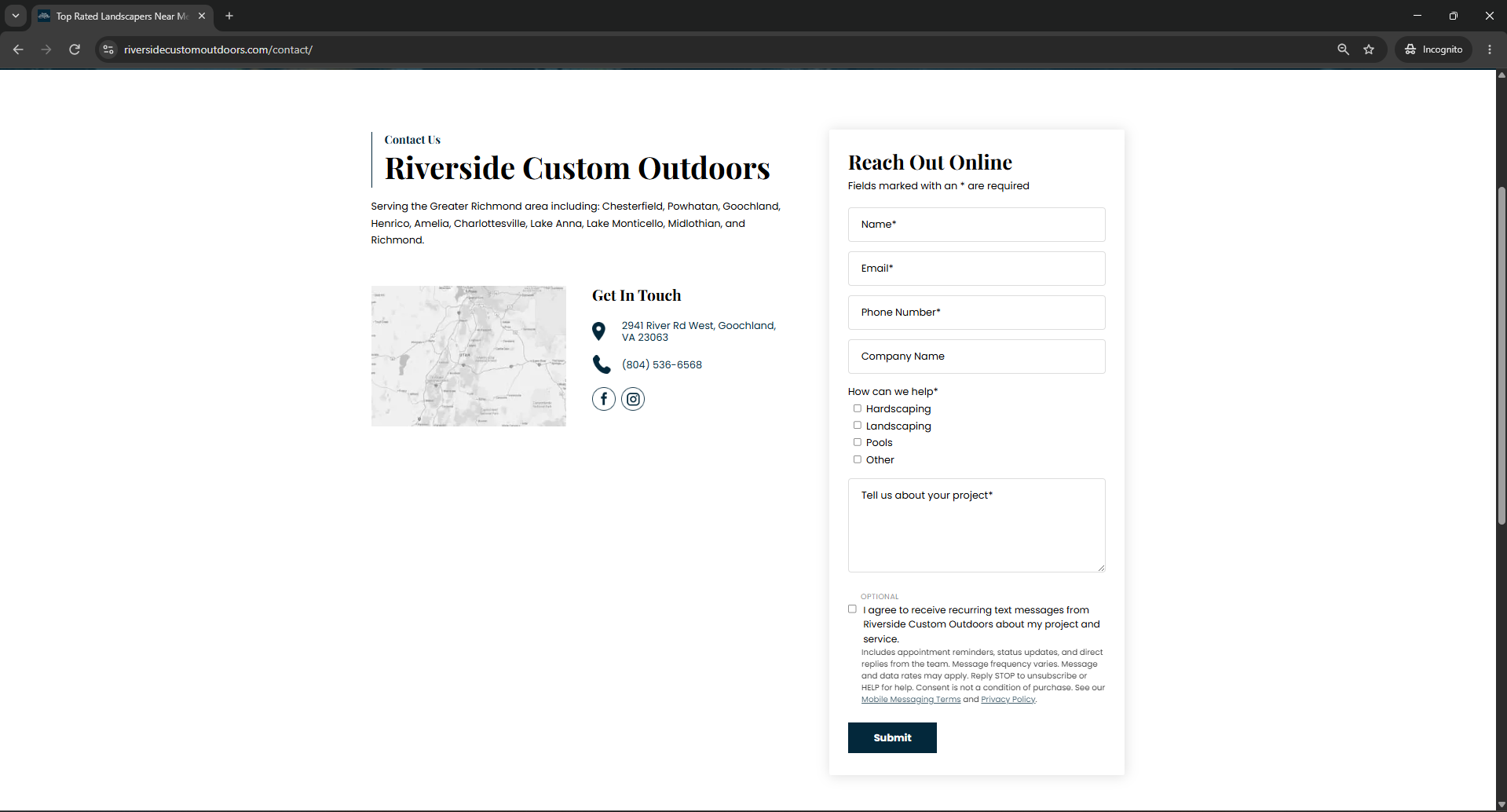Focus the Phone Number field

click(976, 313)
